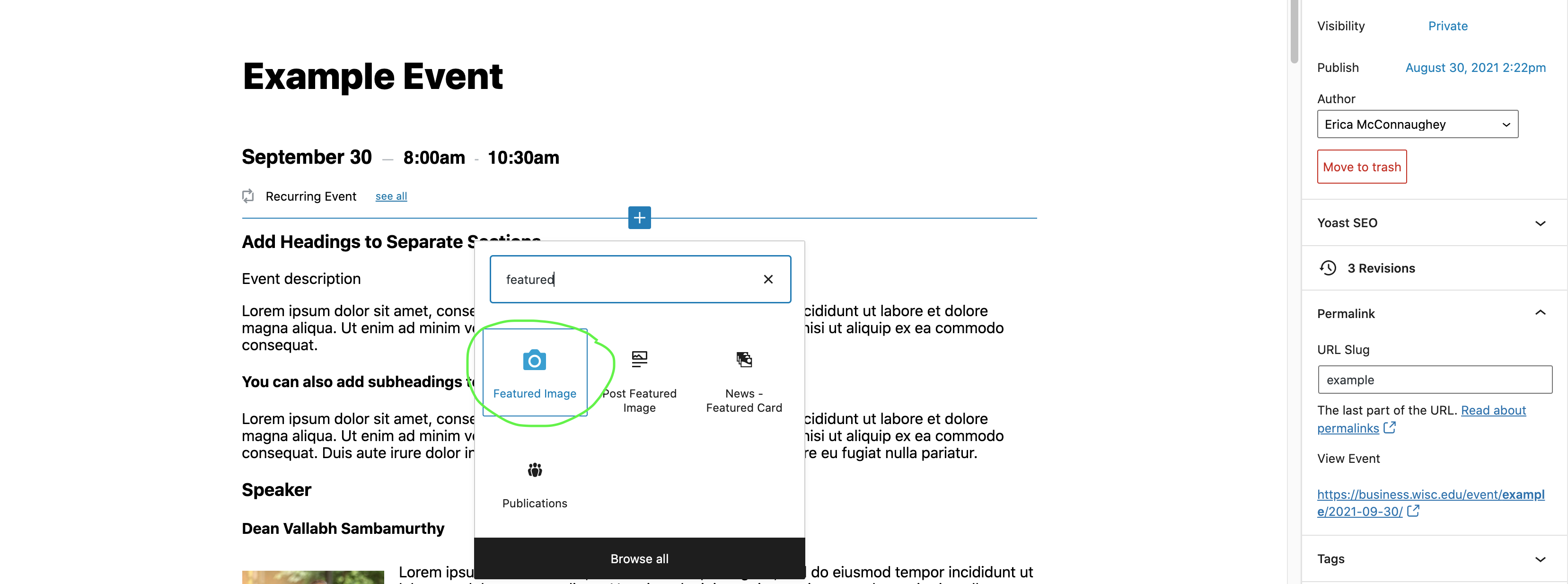Click Browse all blocks button
The height and width of the screenshot is (584, 1568).
click(x=639, y=558)
